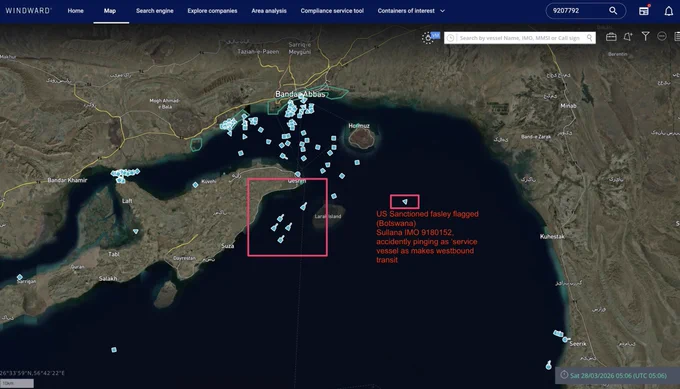Click the clock icon beside the date
The image size is (680, 389).
pyautogui.click(x=564, y=375)
